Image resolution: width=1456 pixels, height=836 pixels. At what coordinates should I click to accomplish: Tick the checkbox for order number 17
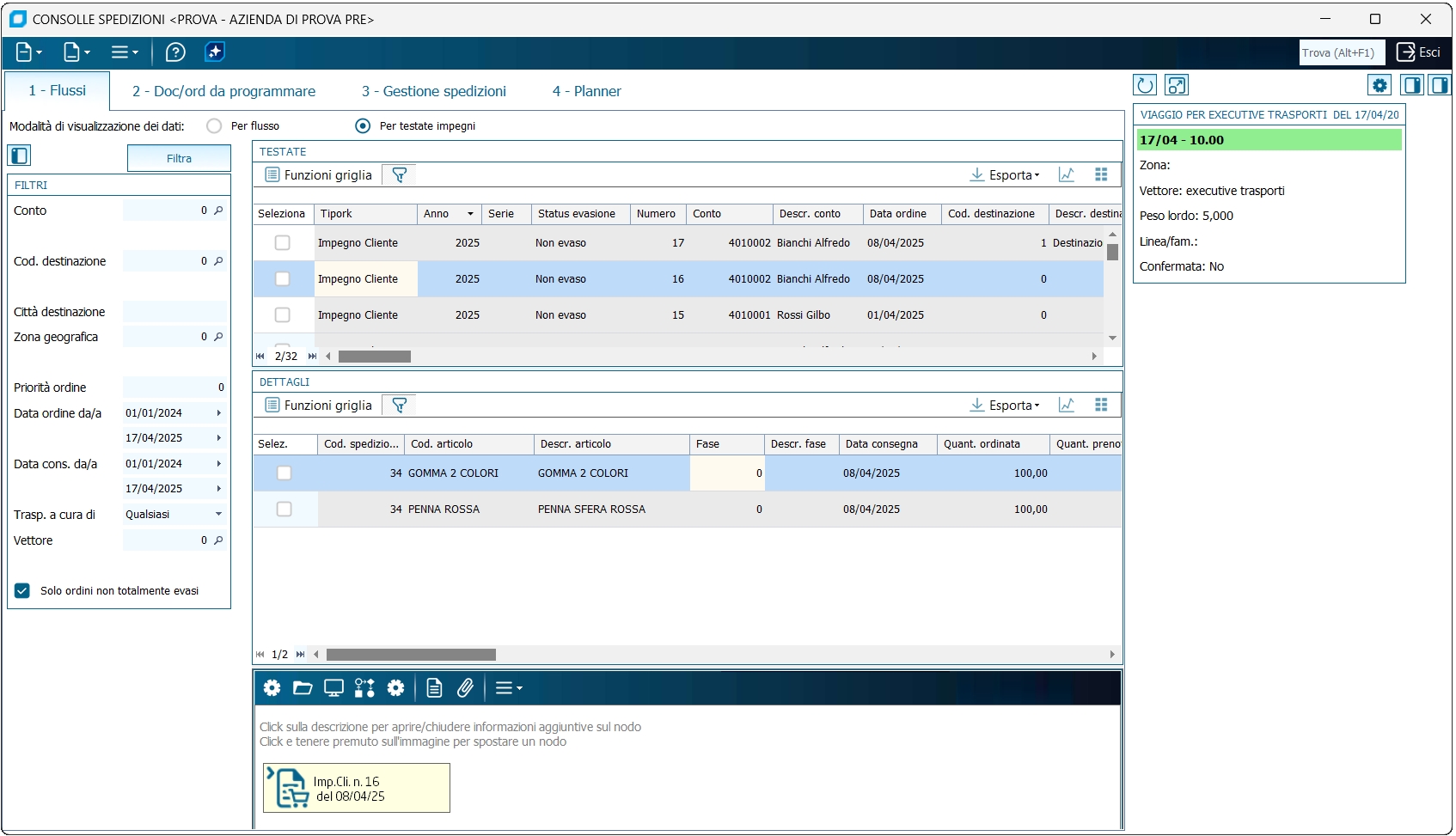tap(282, 243)
